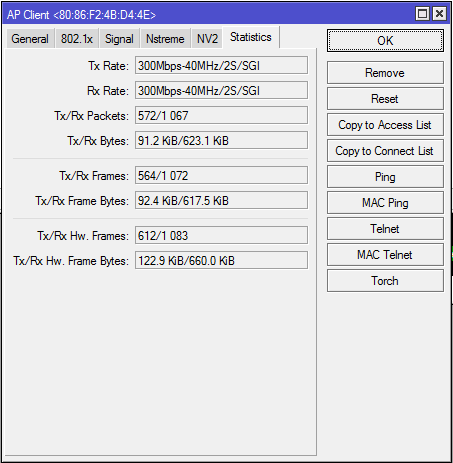
Task: Open a Telnet session
Action: [x=385, y=228]
